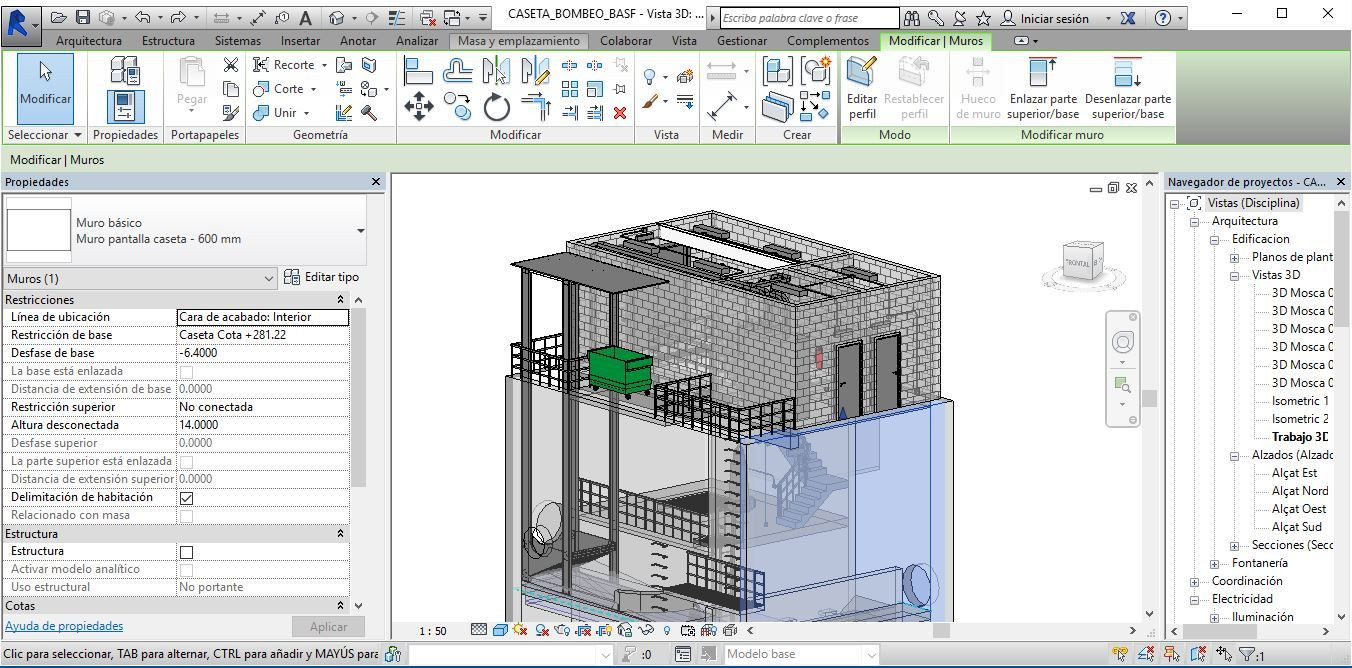
Task: Select the Mirror draw axis tool
Action: 535,70
